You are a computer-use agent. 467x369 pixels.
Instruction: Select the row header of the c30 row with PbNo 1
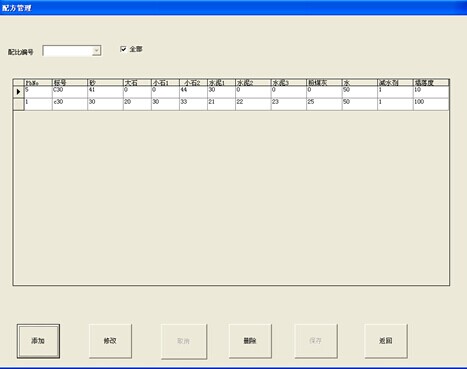coord(19,104)
